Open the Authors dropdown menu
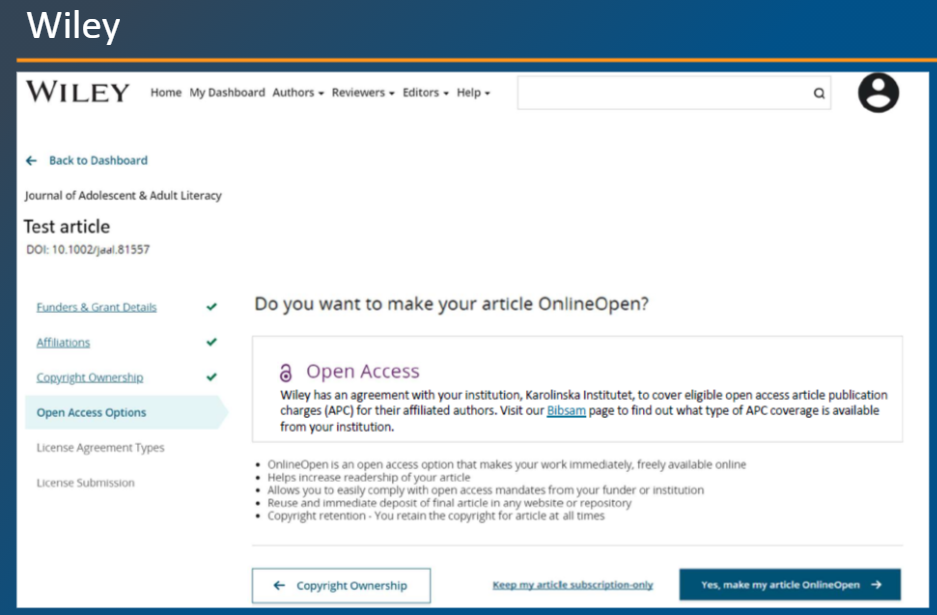Image resolution: width=937 pixels, height=615 pixels. pyautogui.click(x=295, y=91)
